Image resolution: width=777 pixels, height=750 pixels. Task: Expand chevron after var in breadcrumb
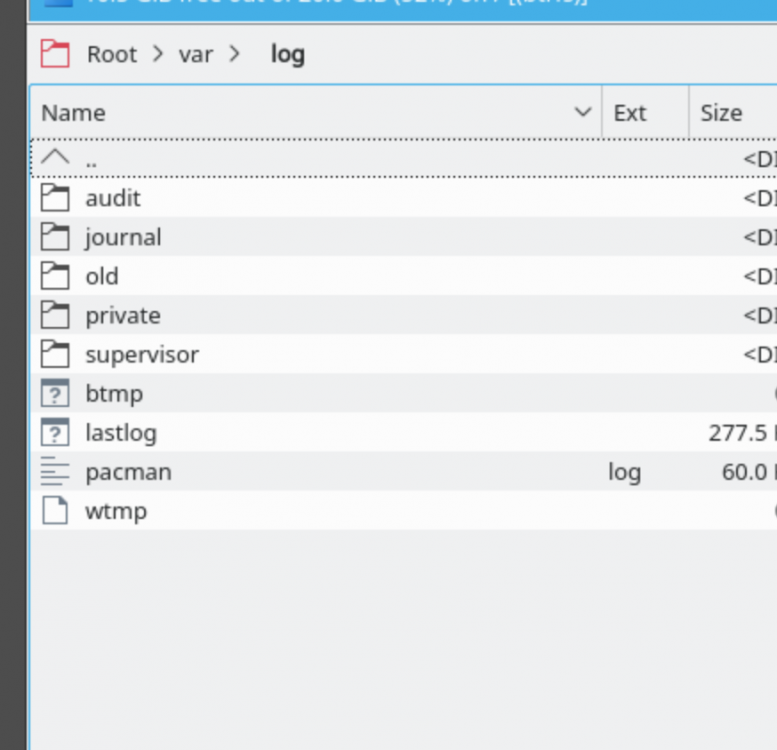tap(234, 54)
